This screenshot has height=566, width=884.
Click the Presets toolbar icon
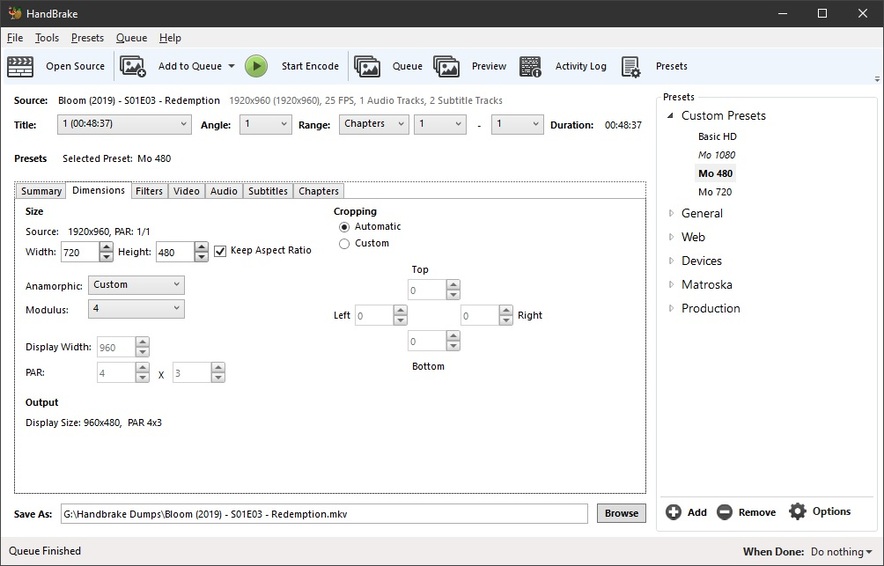[631, 67]
